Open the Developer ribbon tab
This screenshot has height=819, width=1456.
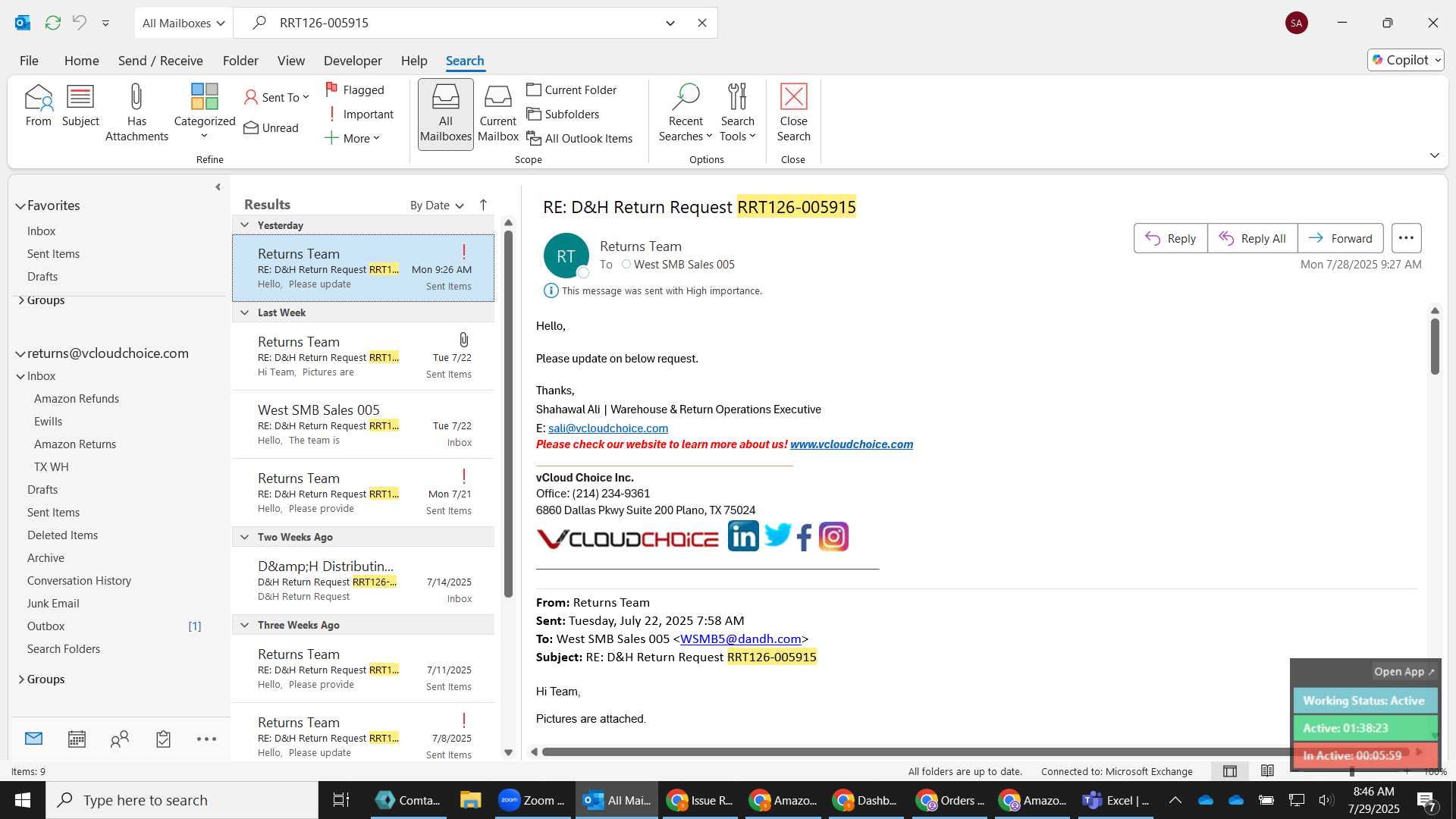[353, 61]
